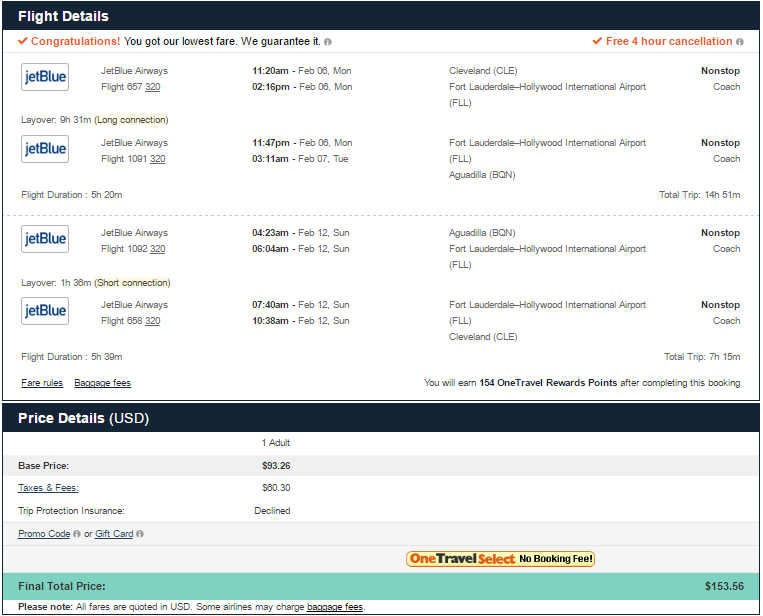
Task: Open aircraft 320 link for Flight 1092
Action: (158, 249)
